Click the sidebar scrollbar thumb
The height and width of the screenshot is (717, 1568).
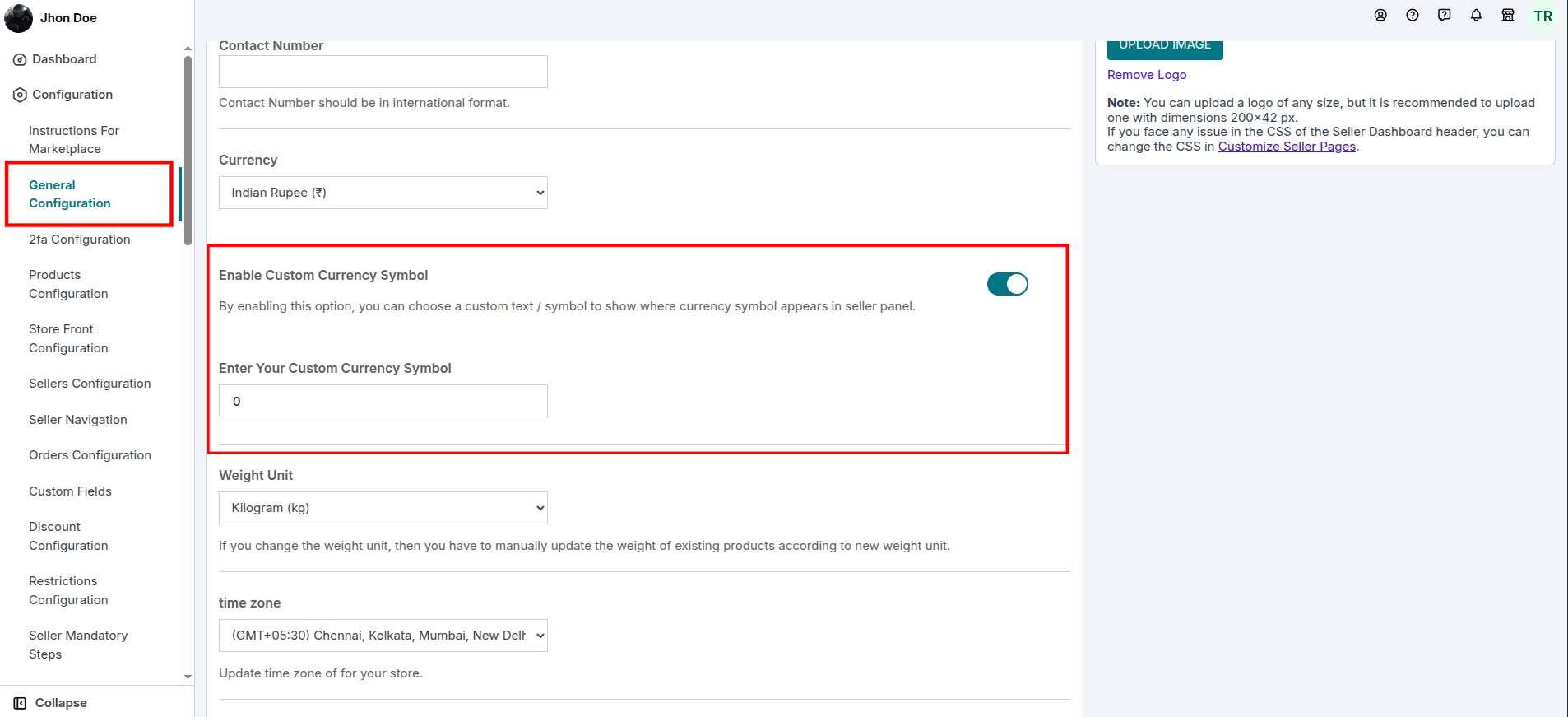click(x=188, y=150)
